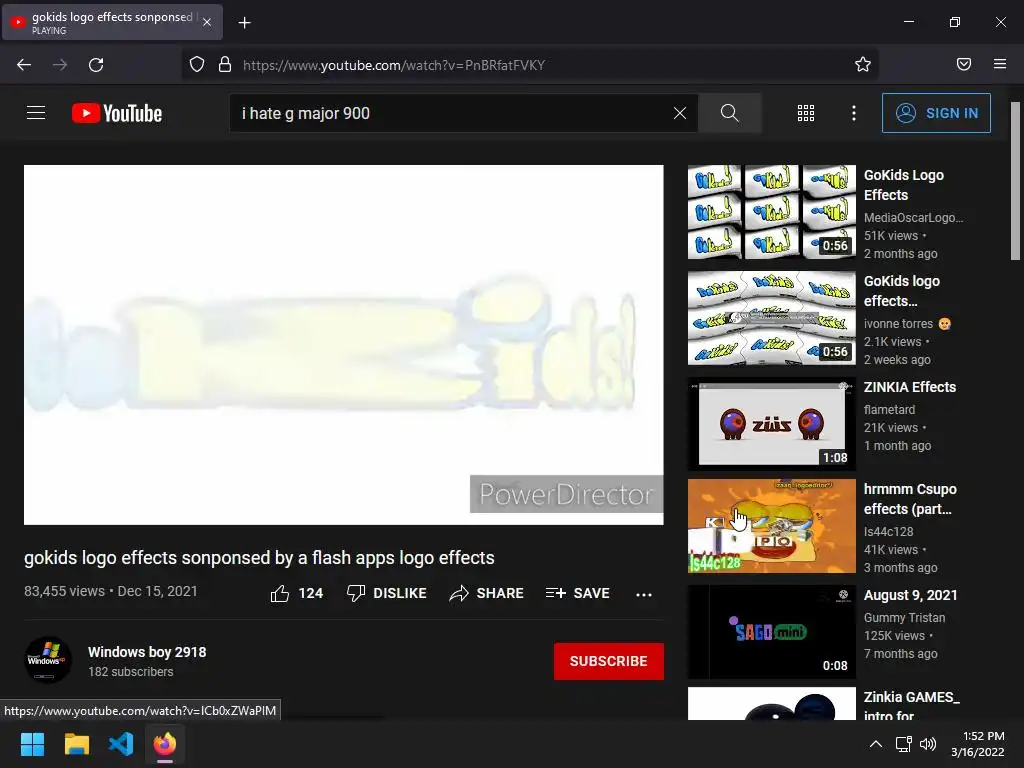Open hrmmm Csupo effects video thumbnail
Screen dimensions: 1024x768
coord(771,526)
